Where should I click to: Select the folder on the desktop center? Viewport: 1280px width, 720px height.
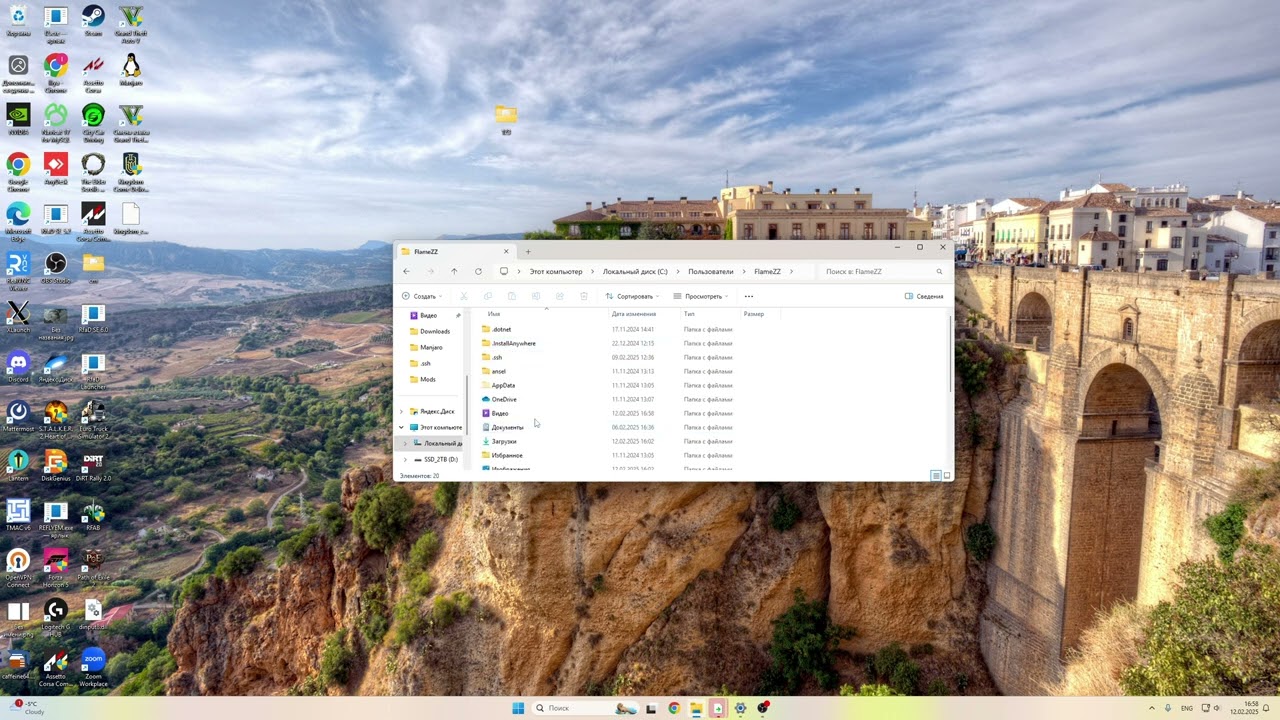point(506,120)
